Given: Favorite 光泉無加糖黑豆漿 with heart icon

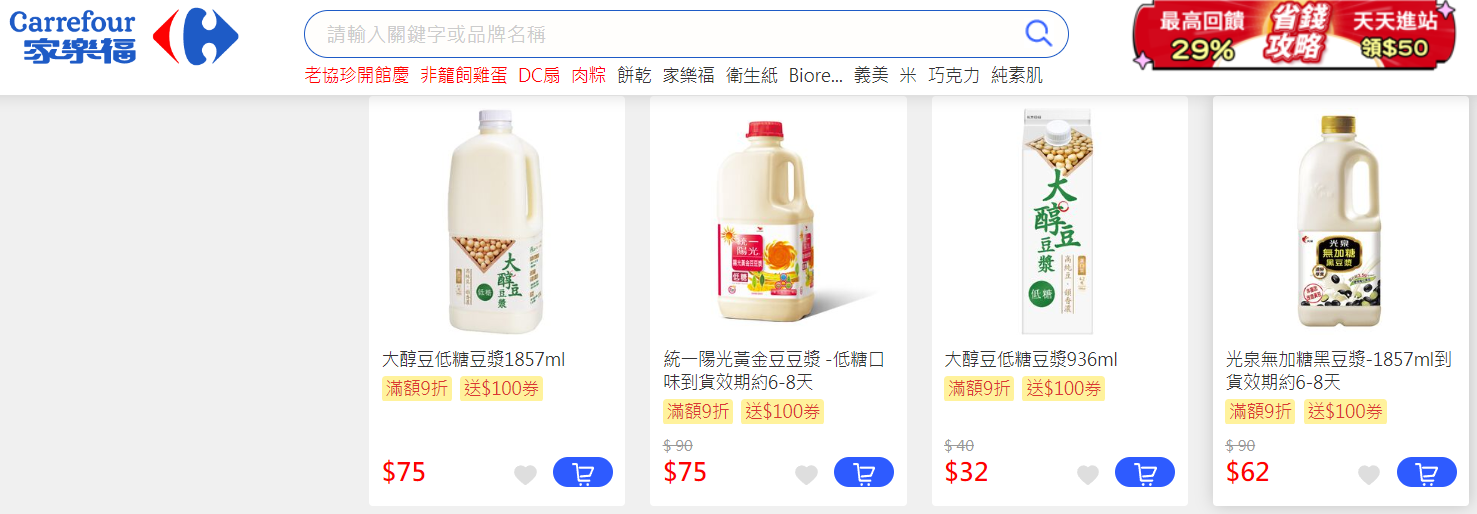Looking at the screenshot, I should click(x=1369, y=475).
